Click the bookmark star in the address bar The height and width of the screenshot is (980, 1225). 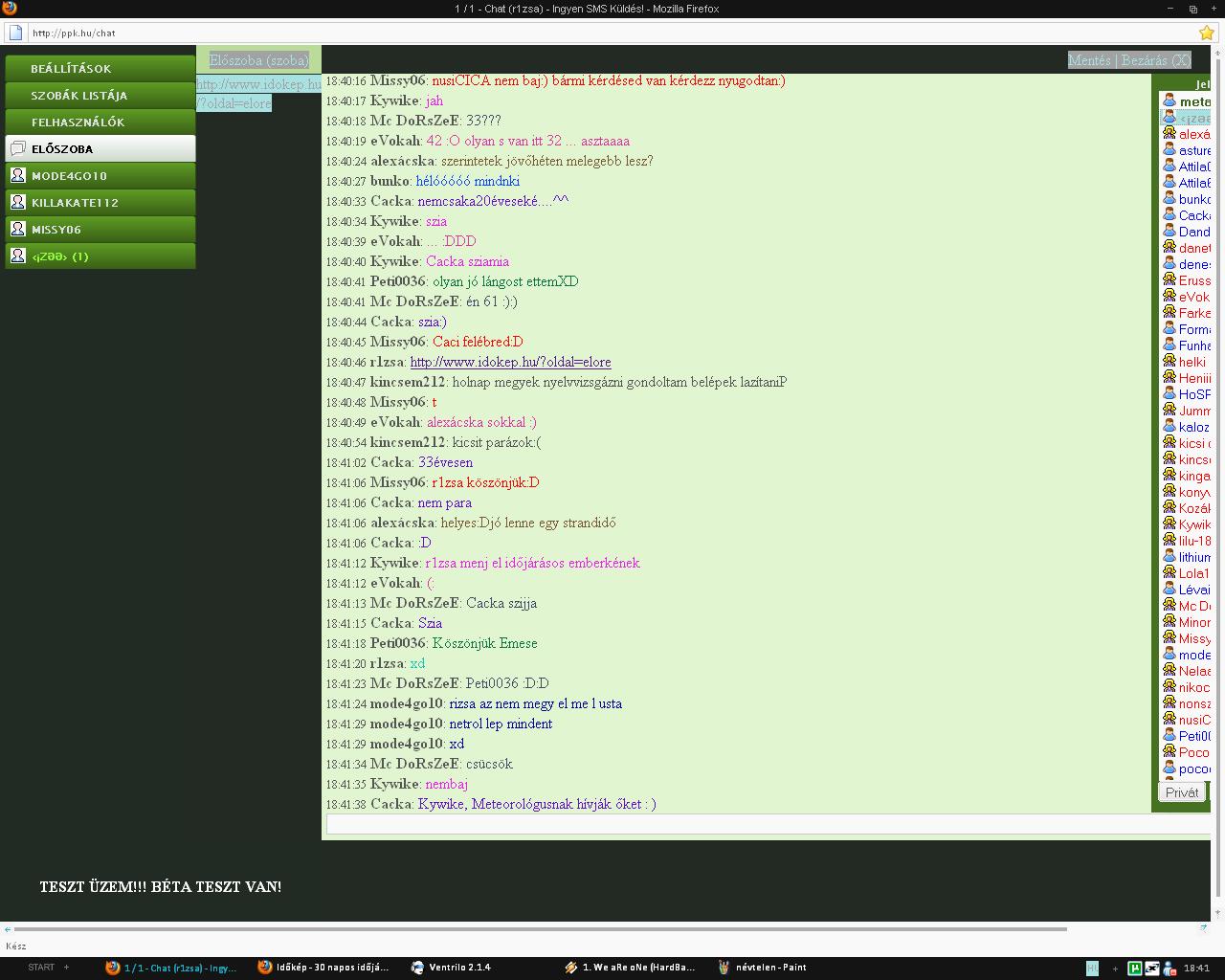[x=1206, y=33]
